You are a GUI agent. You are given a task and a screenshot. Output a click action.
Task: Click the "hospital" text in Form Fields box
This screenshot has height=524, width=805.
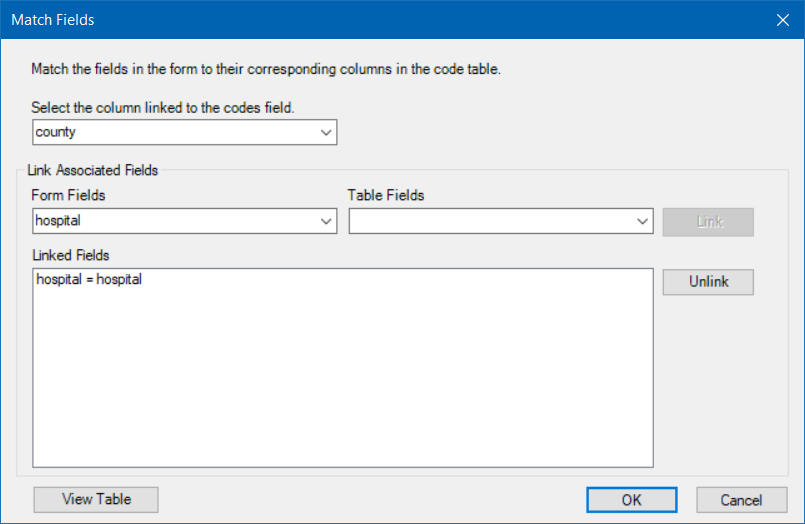[x=58, y=221]
